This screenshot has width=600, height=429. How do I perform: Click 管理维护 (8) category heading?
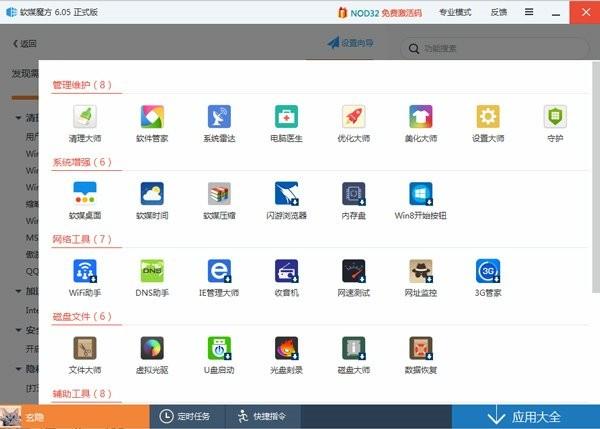pos(82,85)
